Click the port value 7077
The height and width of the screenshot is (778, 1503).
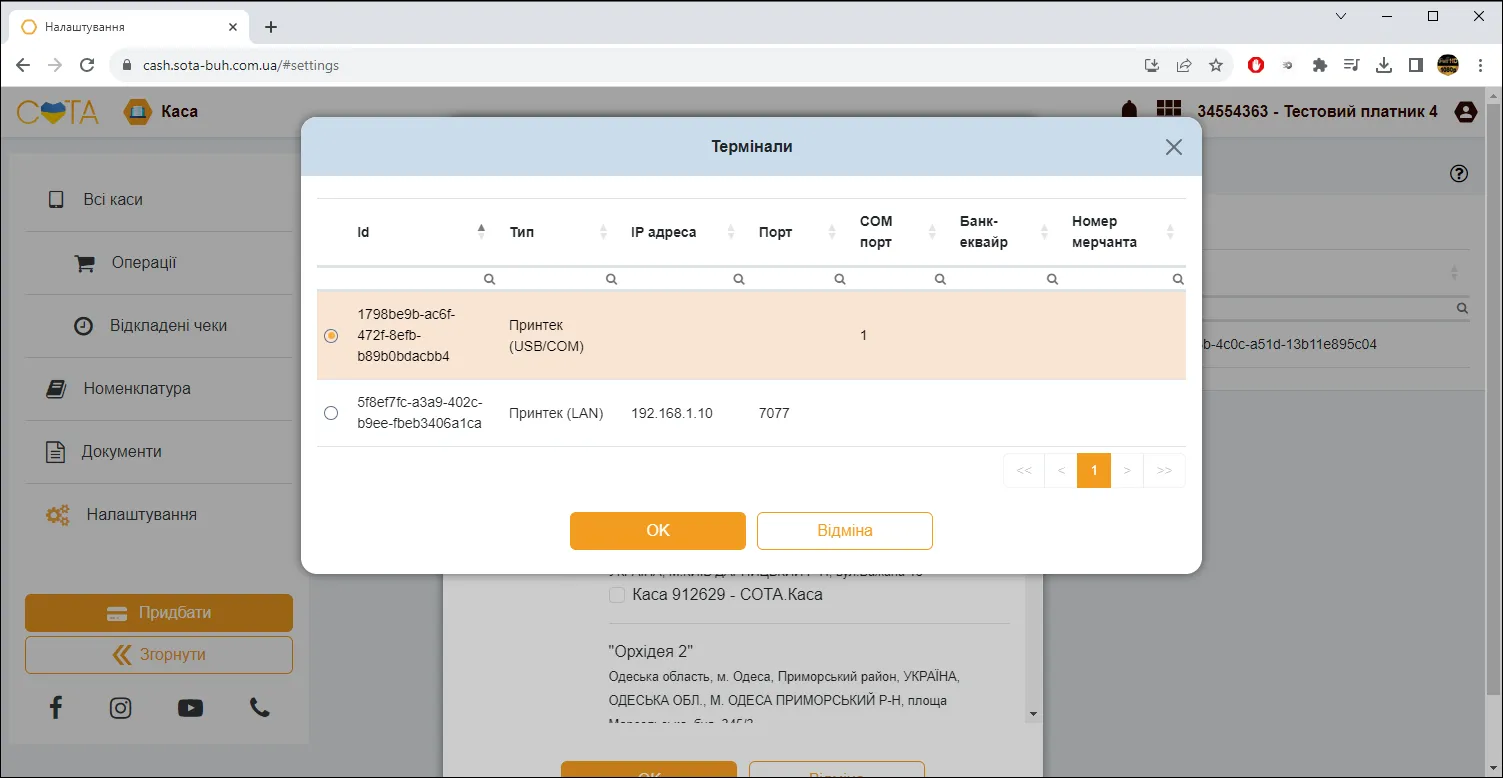pyautogui.click(x=774, y=413)
